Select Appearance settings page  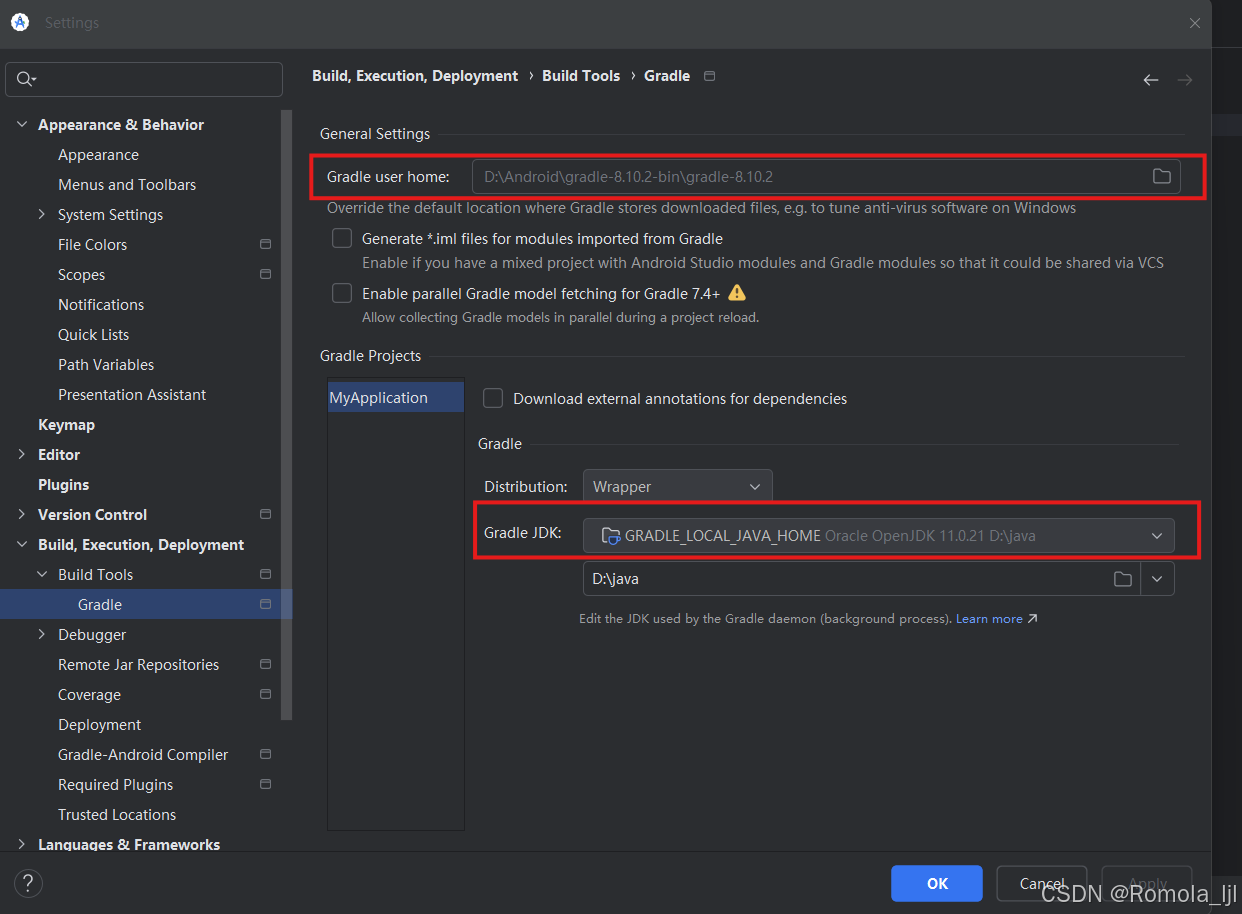tap(98, 155)
